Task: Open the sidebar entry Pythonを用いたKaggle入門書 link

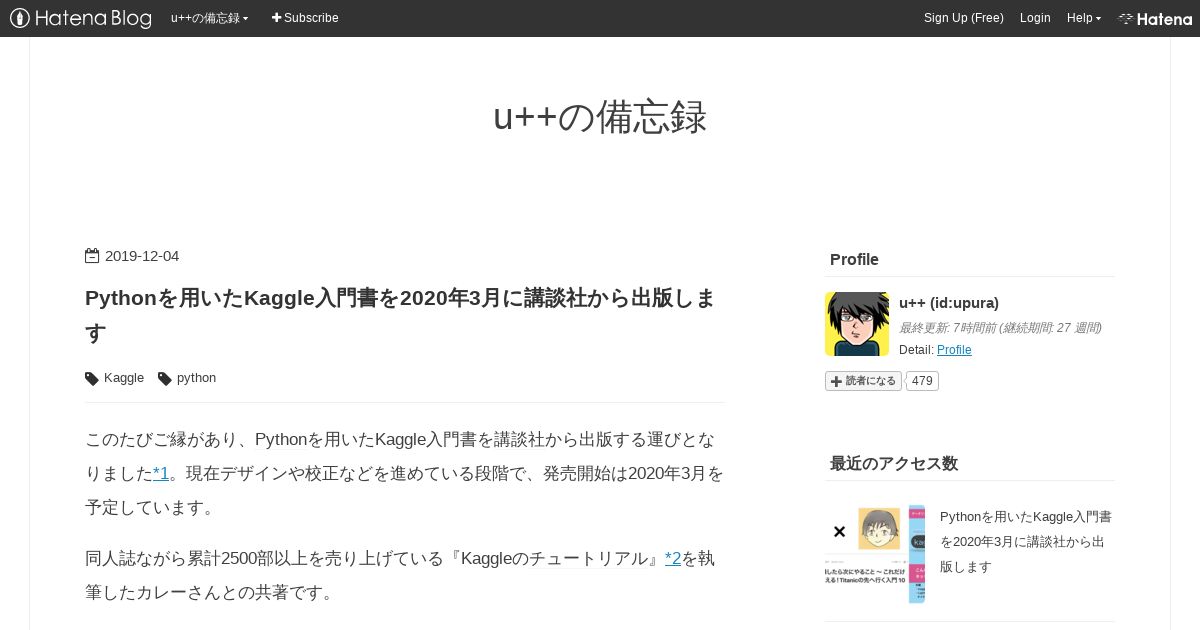Action: click(x=1026, y=541)
